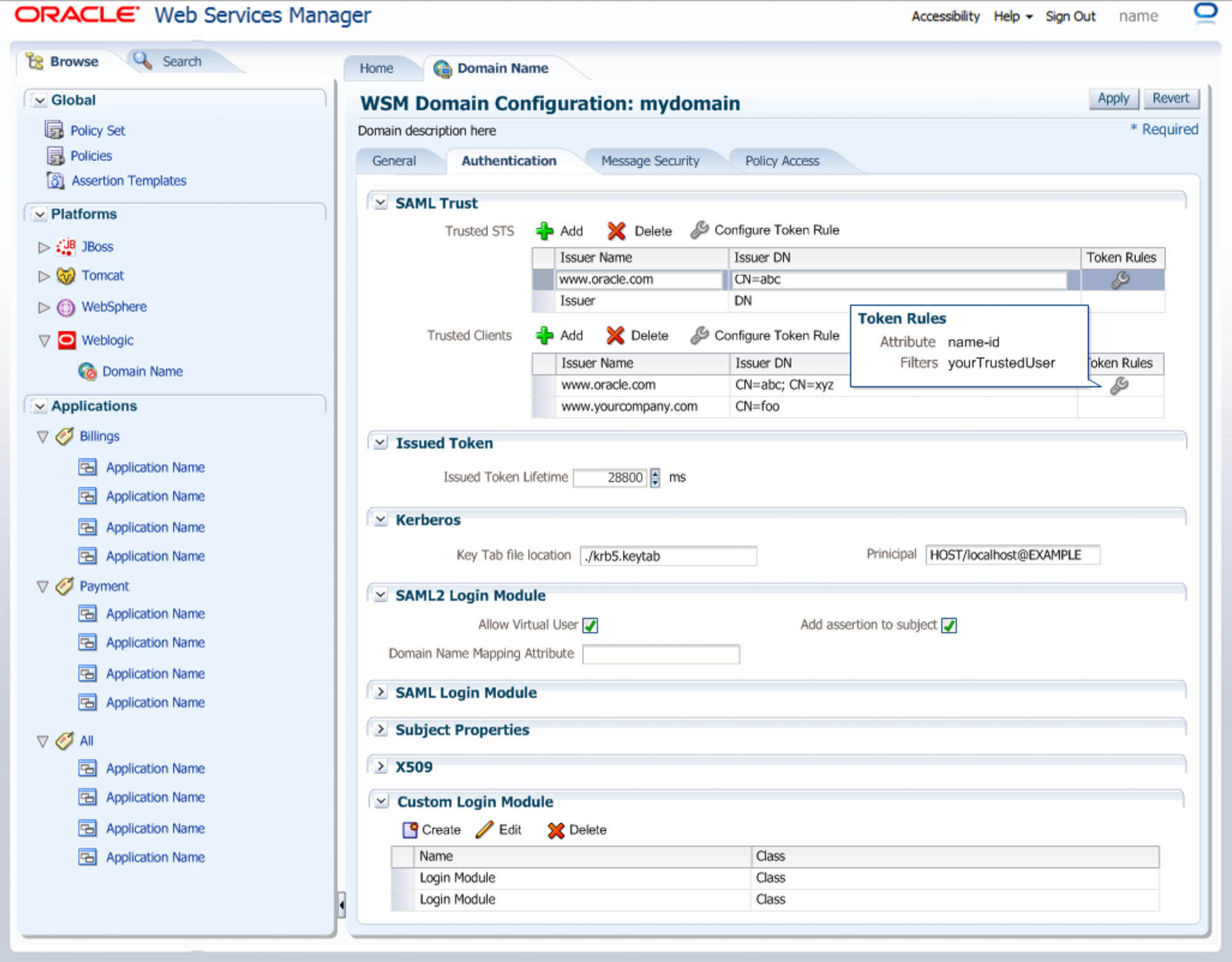Expand the SAML Login Module section
Viewport: 1232px width, 962px height.
pos(381,692)
